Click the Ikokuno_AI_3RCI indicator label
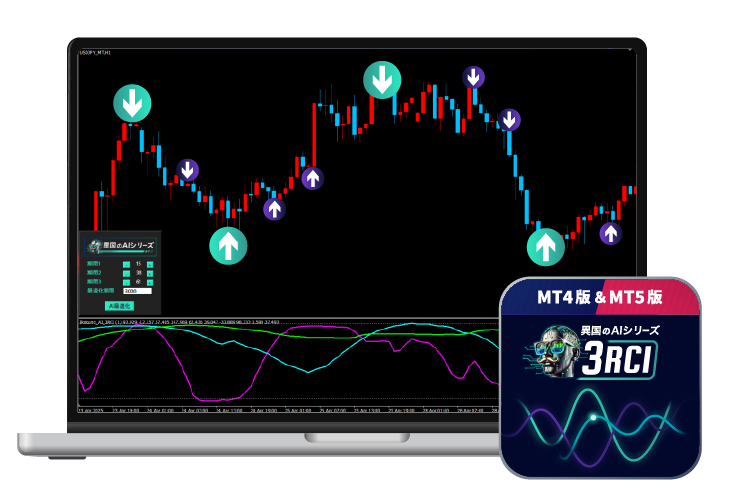This screenshot has width=739, height=499. click(x=180, y=322)
